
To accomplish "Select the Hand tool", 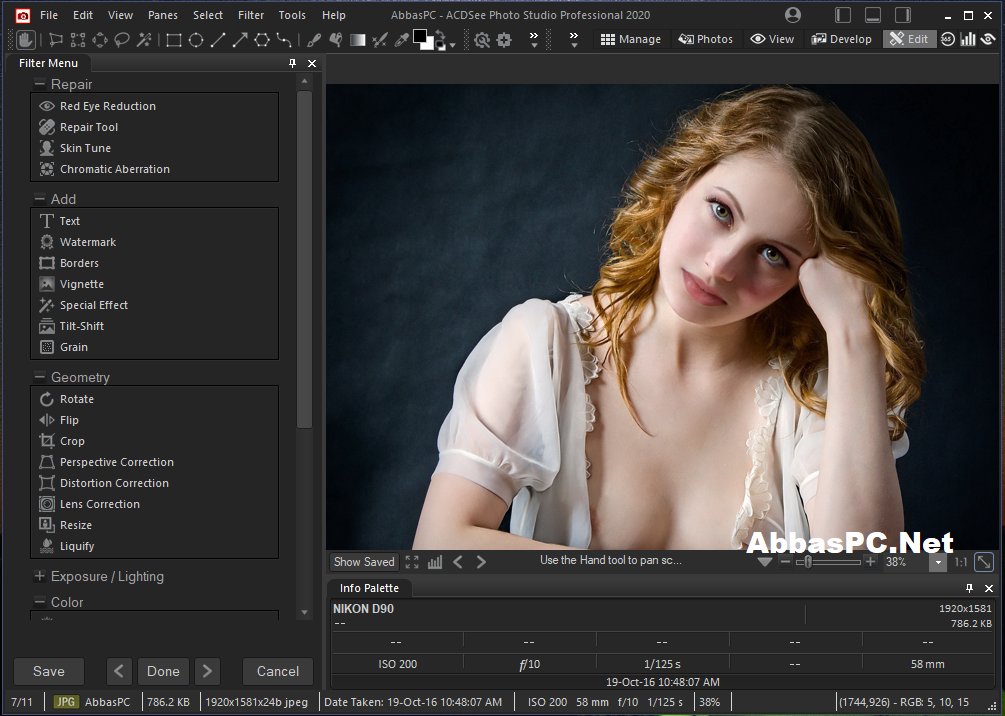I will point(26,40).
